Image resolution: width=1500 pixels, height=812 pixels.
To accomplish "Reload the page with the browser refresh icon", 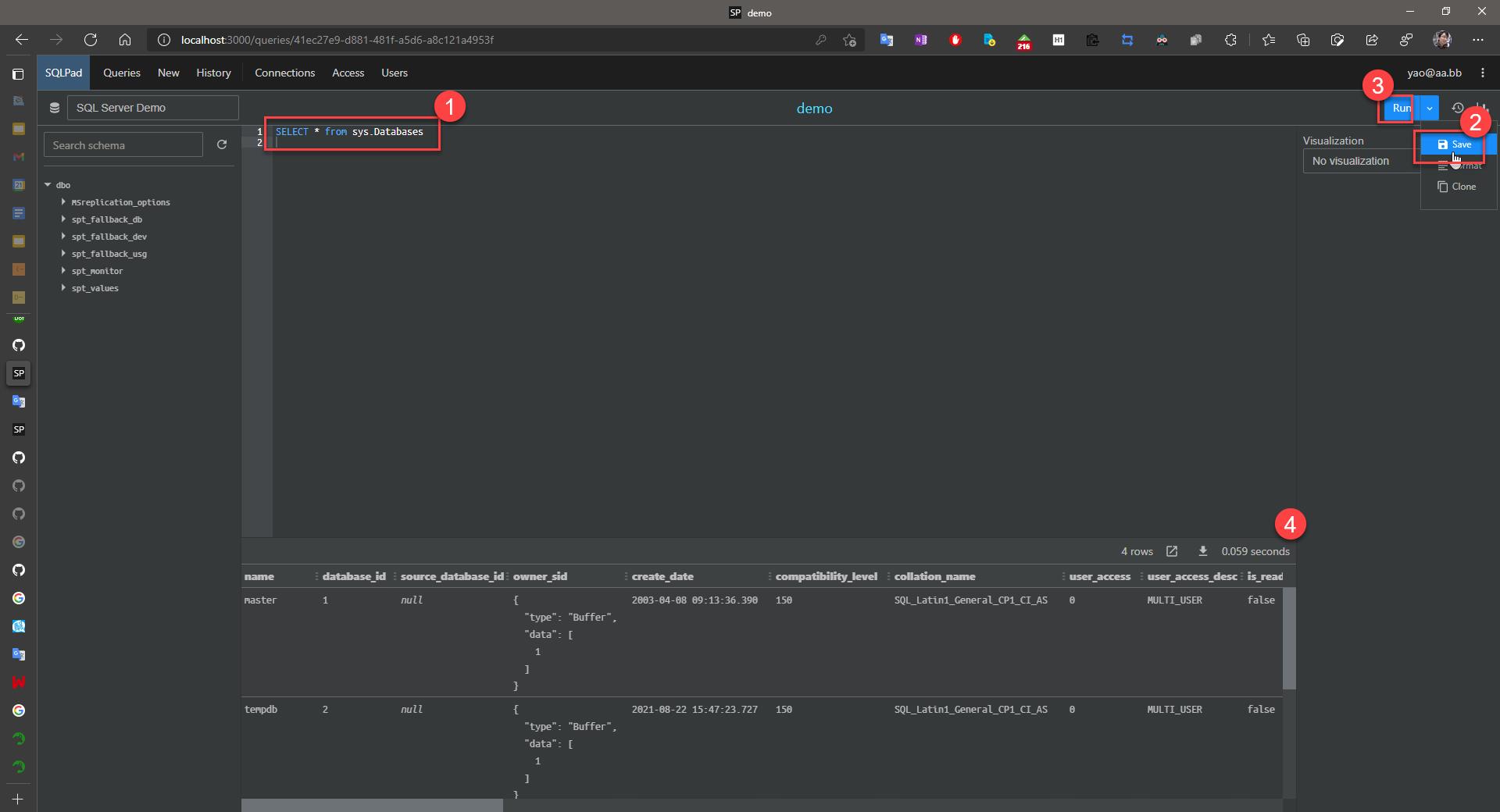I will pos(91,40).
